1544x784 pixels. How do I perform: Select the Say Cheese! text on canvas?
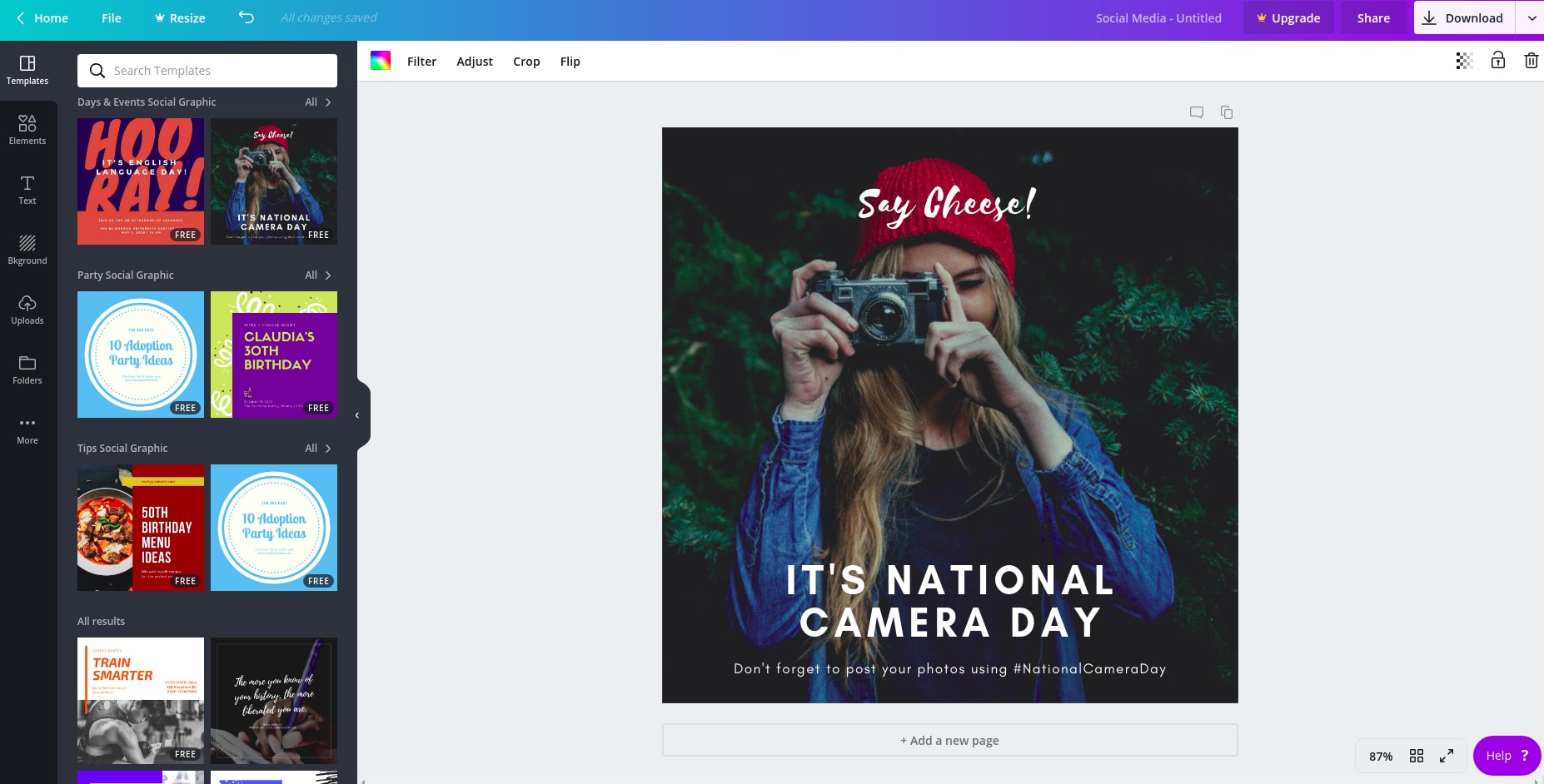(948, 205)
